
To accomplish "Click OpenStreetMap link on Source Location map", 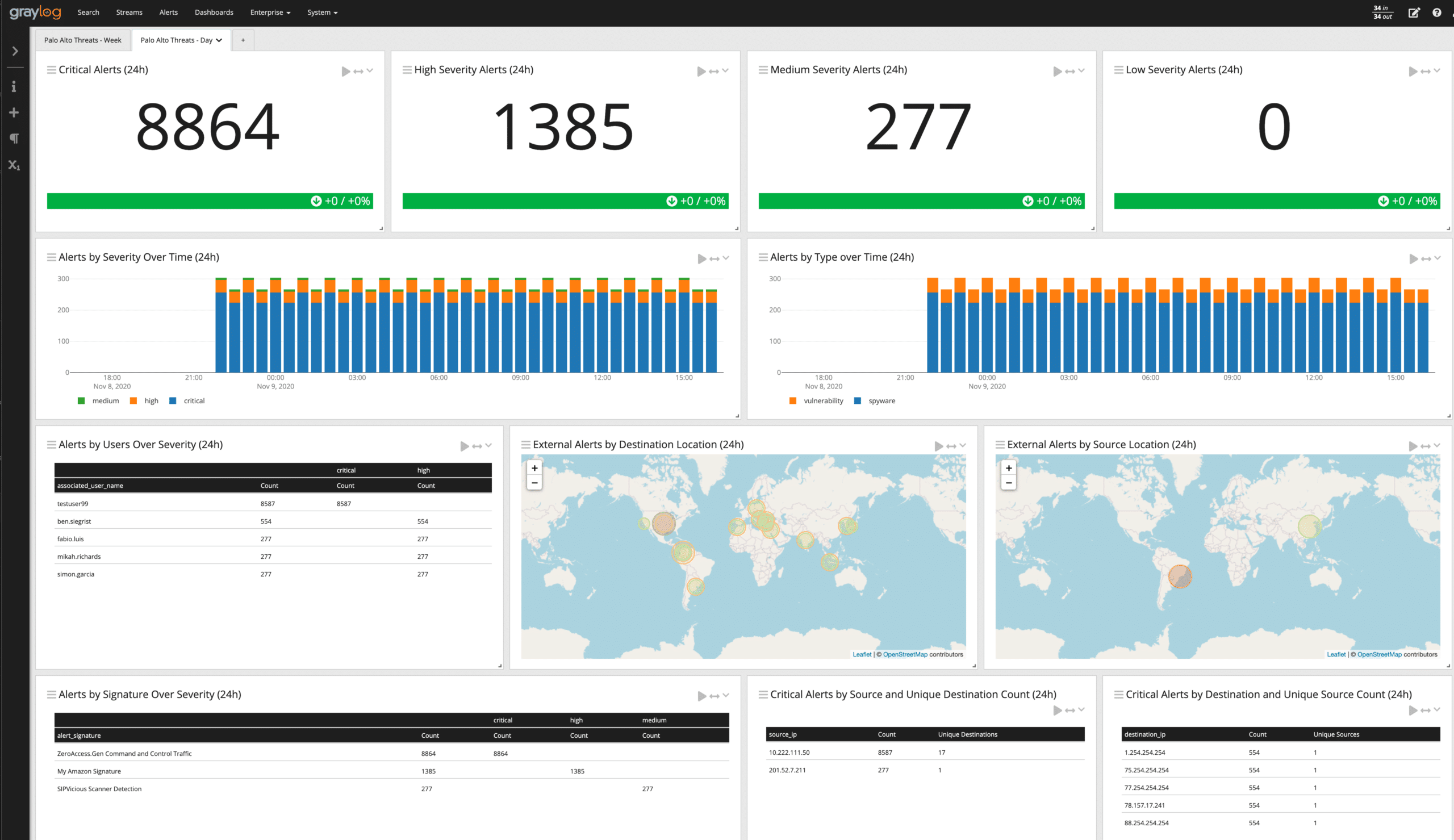I will tap(1379, 654).
